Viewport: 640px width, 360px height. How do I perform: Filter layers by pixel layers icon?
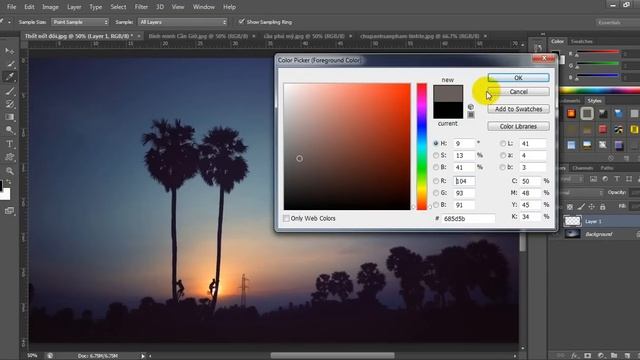(x=593, y=179)
